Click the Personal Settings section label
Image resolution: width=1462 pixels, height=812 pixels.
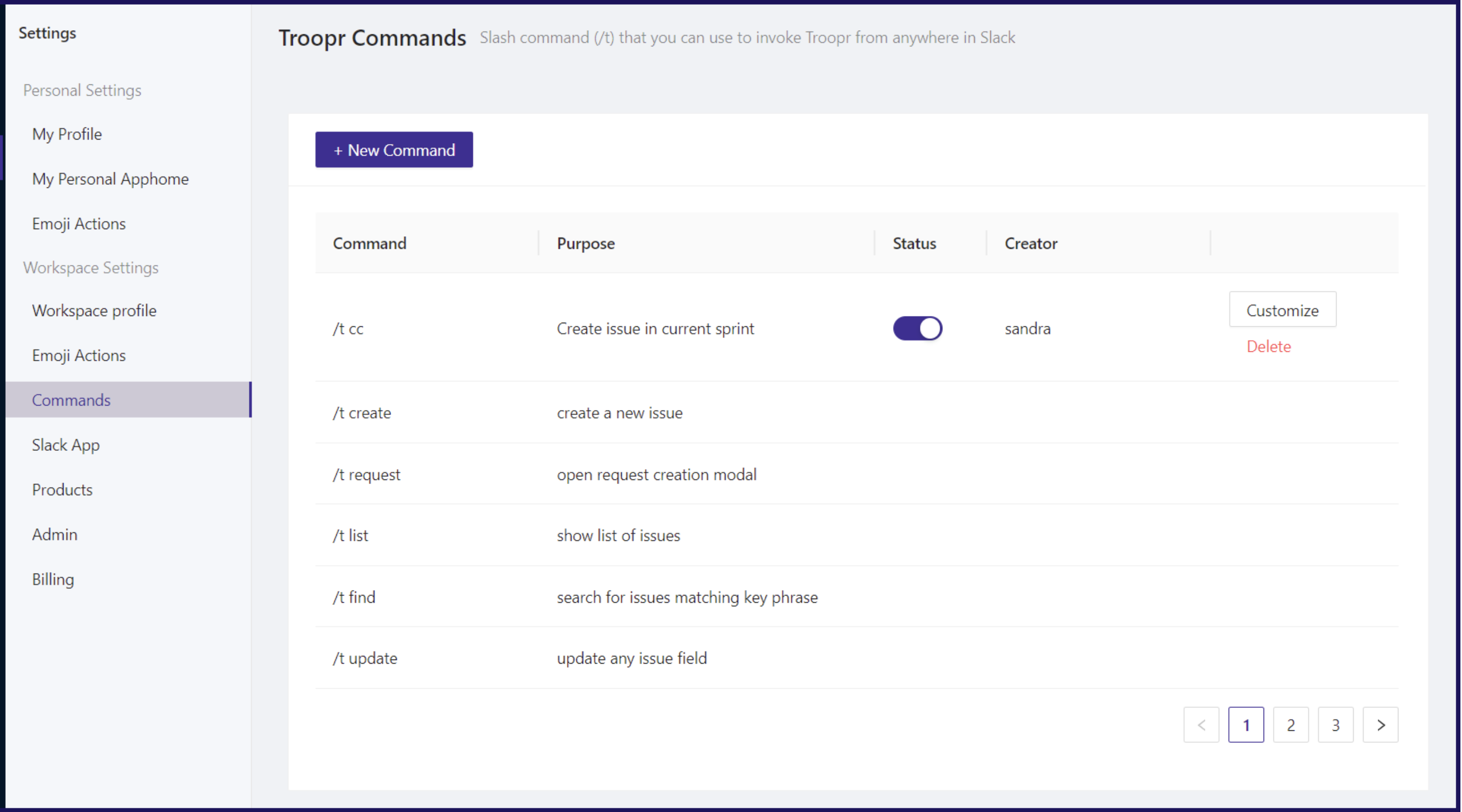point(82,90)
